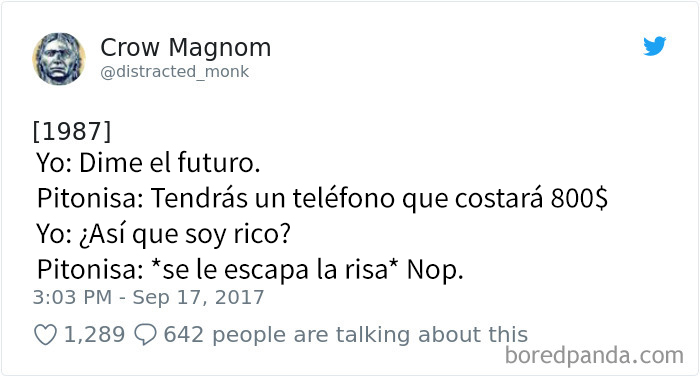
Task: Visit the @distracted_monk handle link
Action: click(175, 71)
